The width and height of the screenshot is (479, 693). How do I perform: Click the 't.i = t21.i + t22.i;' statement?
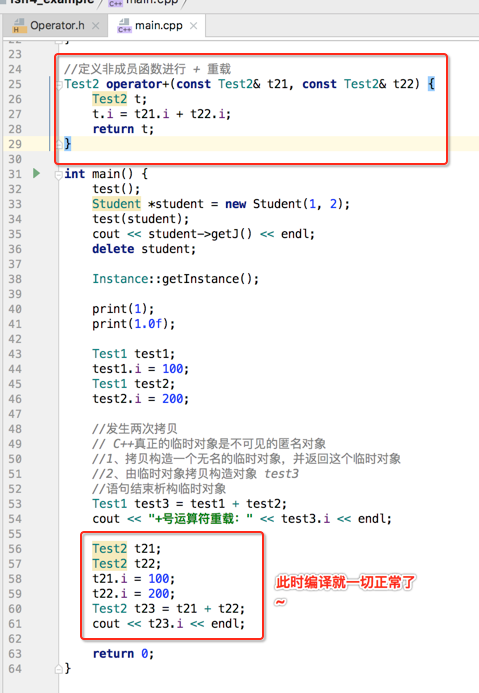[x=161, y=114]
